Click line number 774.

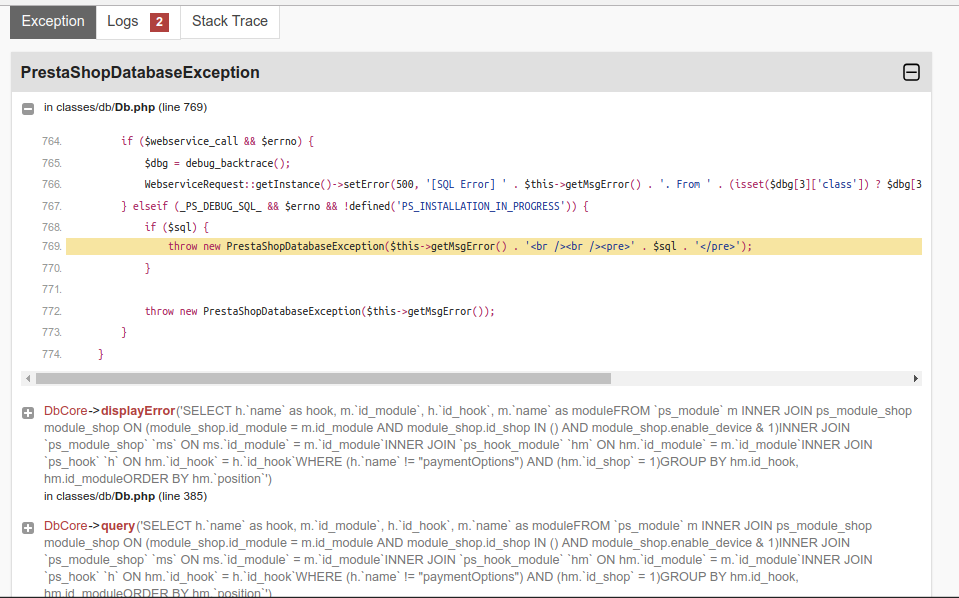pos(52,354)
